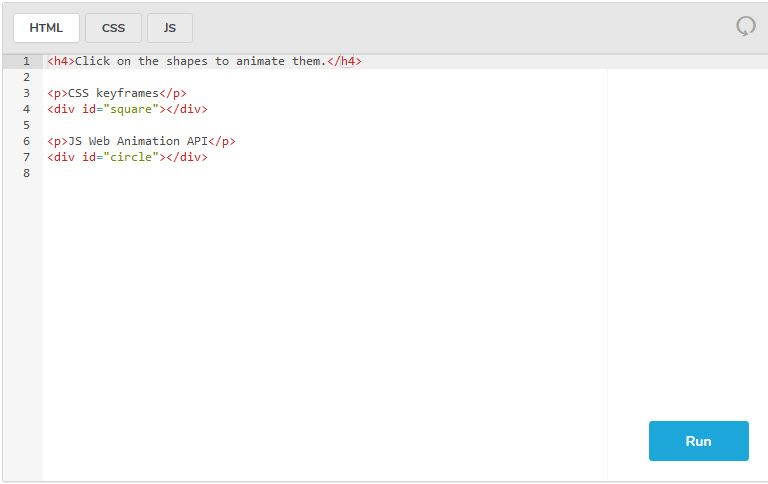Click line number 6 in the gutter
The height and width of the screenshot is (484, 768).
[x=26, y=141]
